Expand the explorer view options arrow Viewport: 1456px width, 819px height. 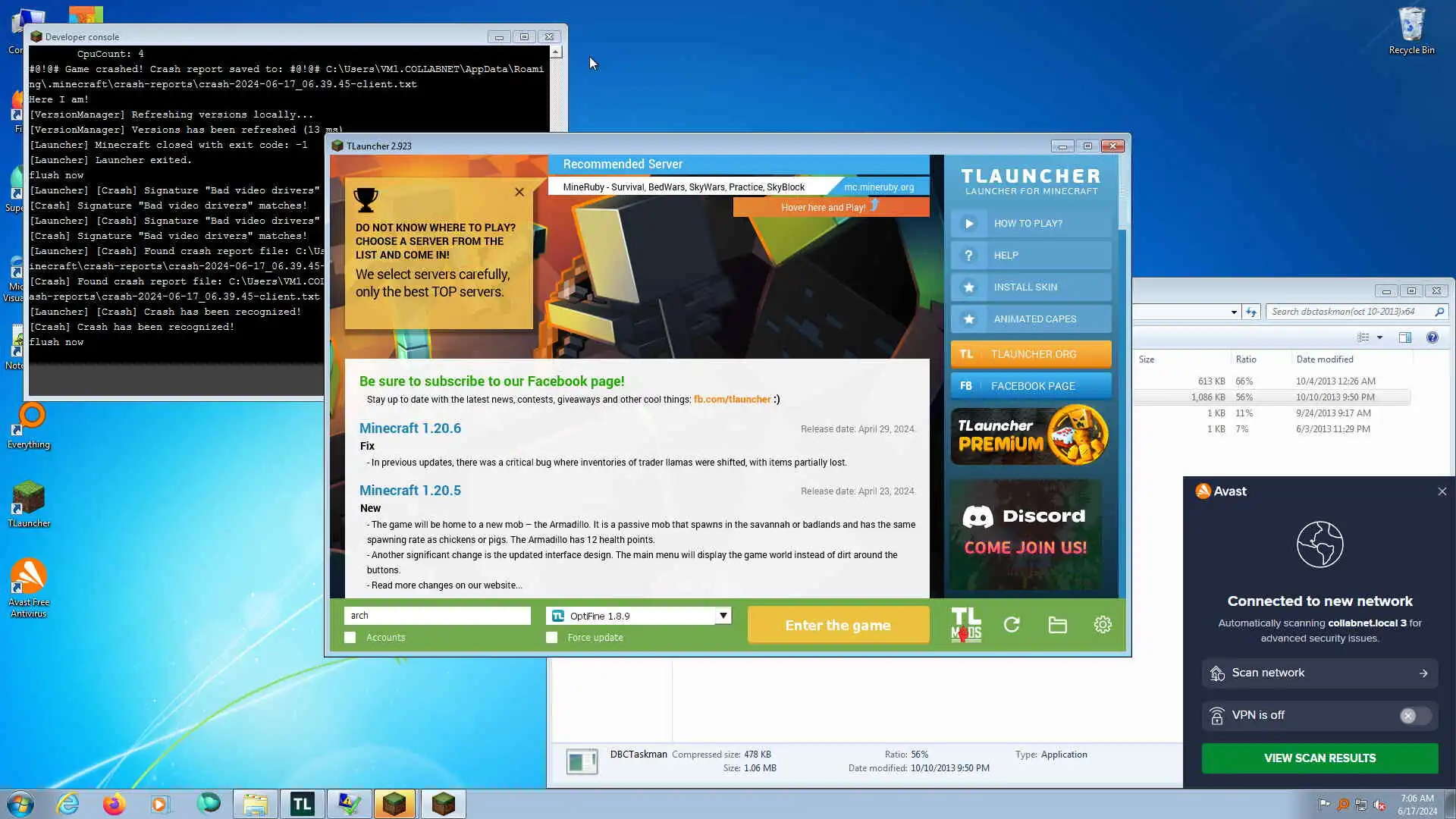point(1379,337)
